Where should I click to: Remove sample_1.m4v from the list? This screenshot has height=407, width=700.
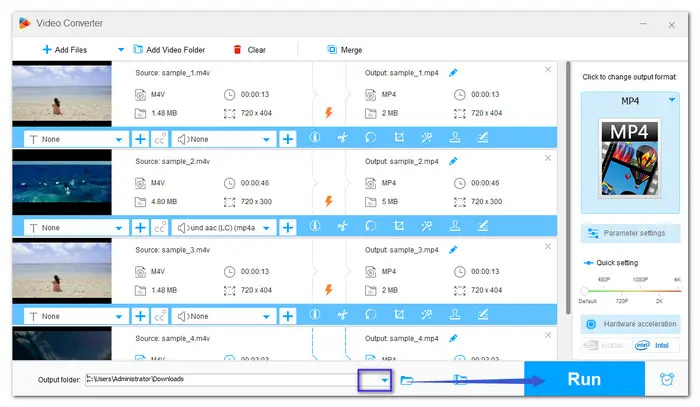point(548,69)
